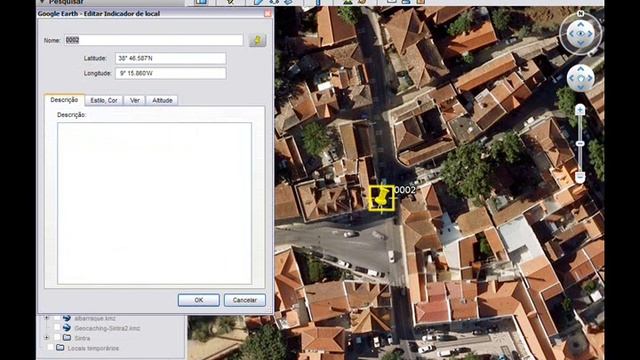Expand the albarraque.kmz tree node
Viewport: 640px width, 360px height.
click(x=47, y=318)
